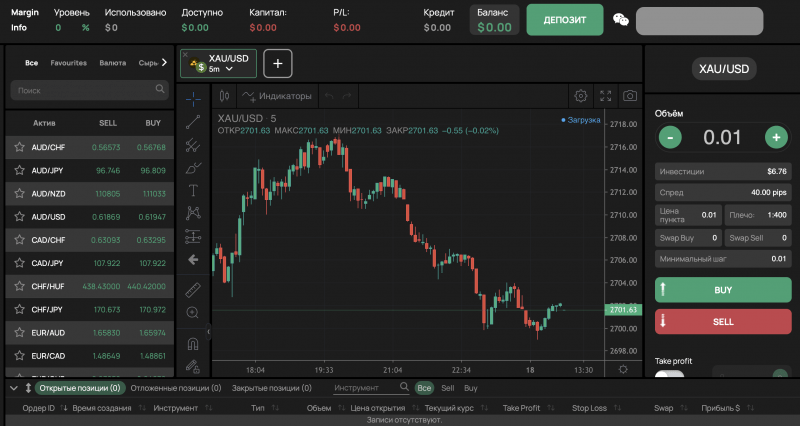The image size is (800, 426).
Task: Select the forecast and measurement tool
Action: [193, 236]
